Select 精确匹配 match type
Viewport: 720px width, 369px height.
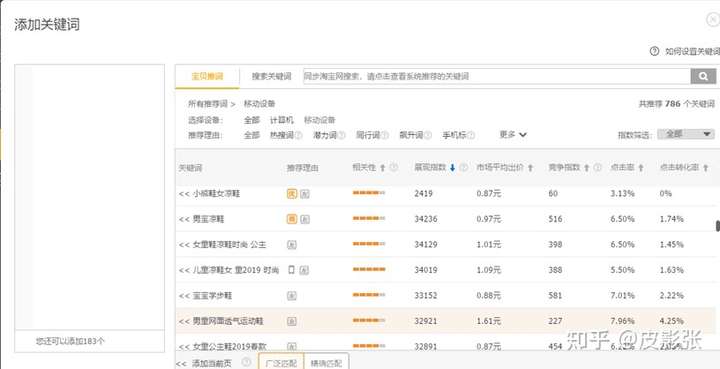pos(326,363)
